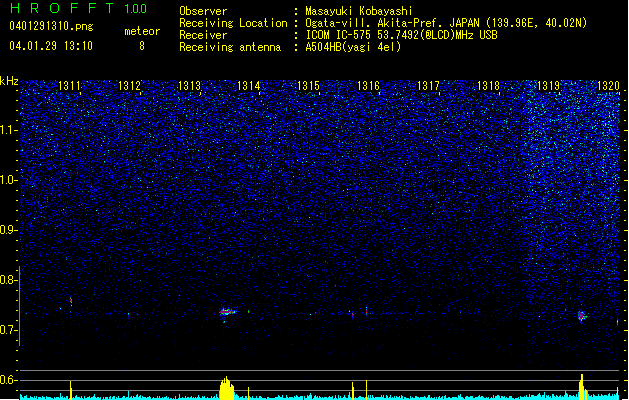
Task: Select observer name Masayuki Kobayashi
Action: click(359, 11)
